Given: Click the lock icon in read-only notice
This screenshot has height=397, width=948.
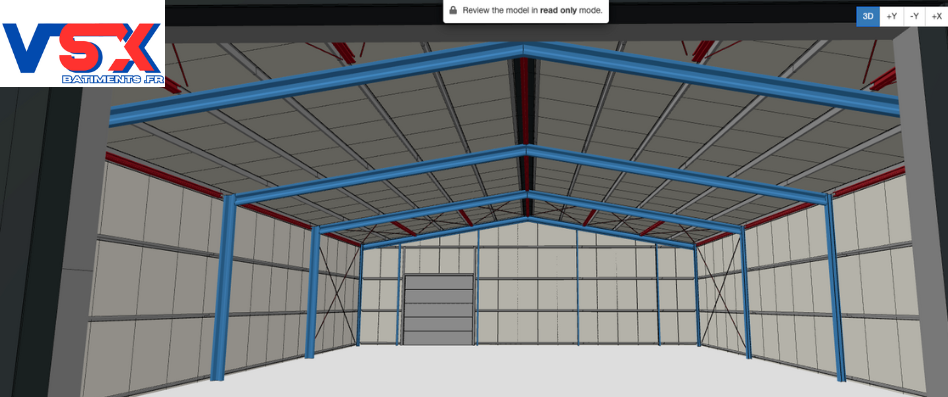Looking at the screenshot, I should click(x=453, y=10).
